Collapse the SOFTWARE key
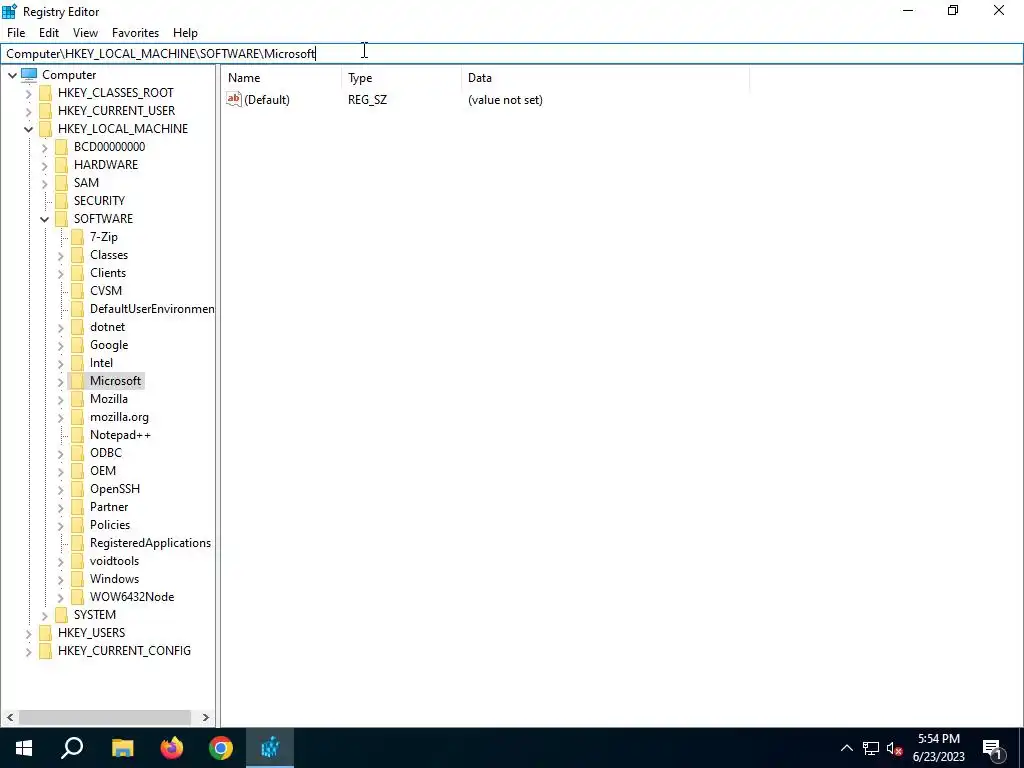The width and height of the screenshot is (1024, 768). click(44, 219)
